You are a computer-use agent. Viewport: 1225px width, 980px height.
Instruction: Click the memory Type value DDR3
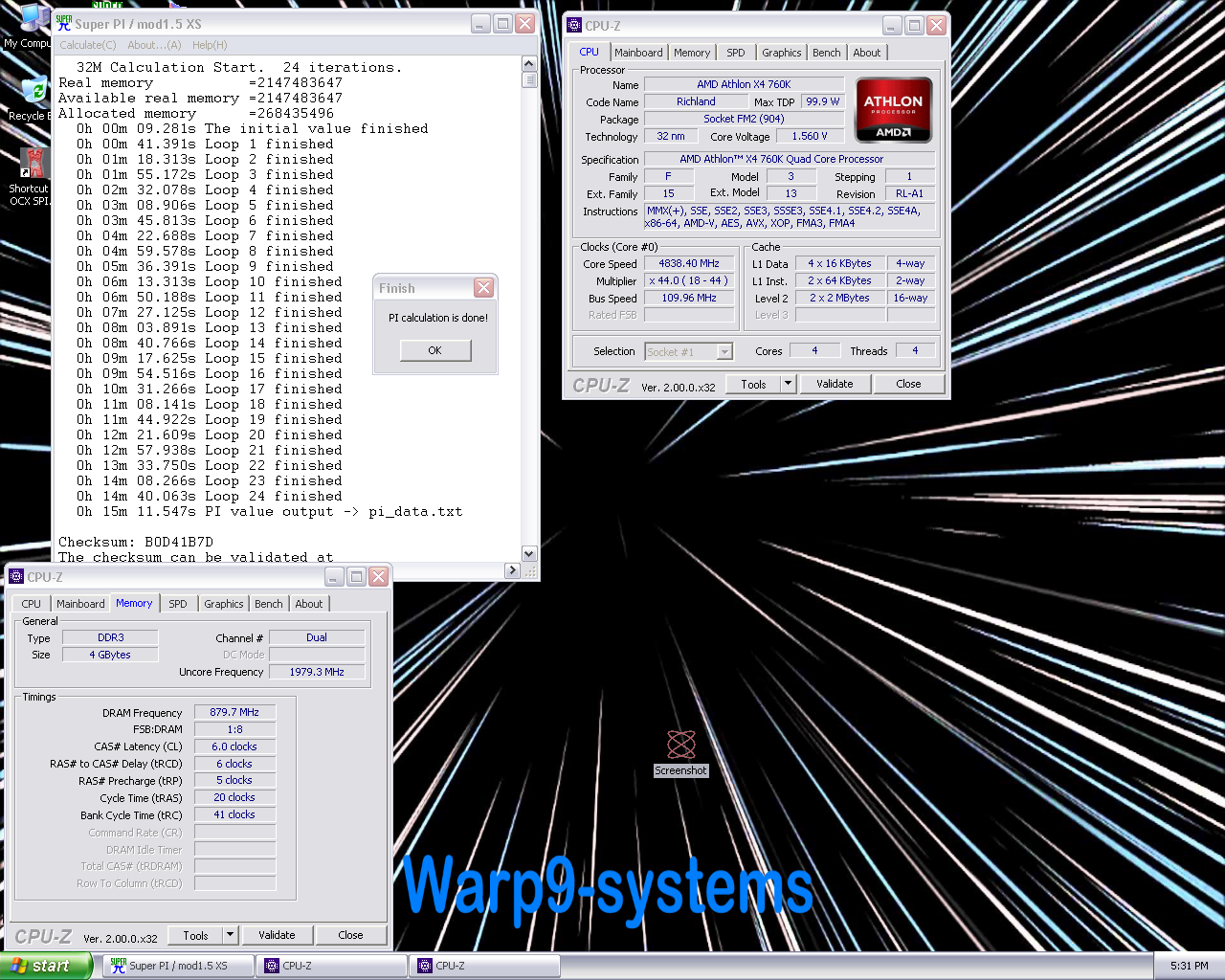pos(110,637)
